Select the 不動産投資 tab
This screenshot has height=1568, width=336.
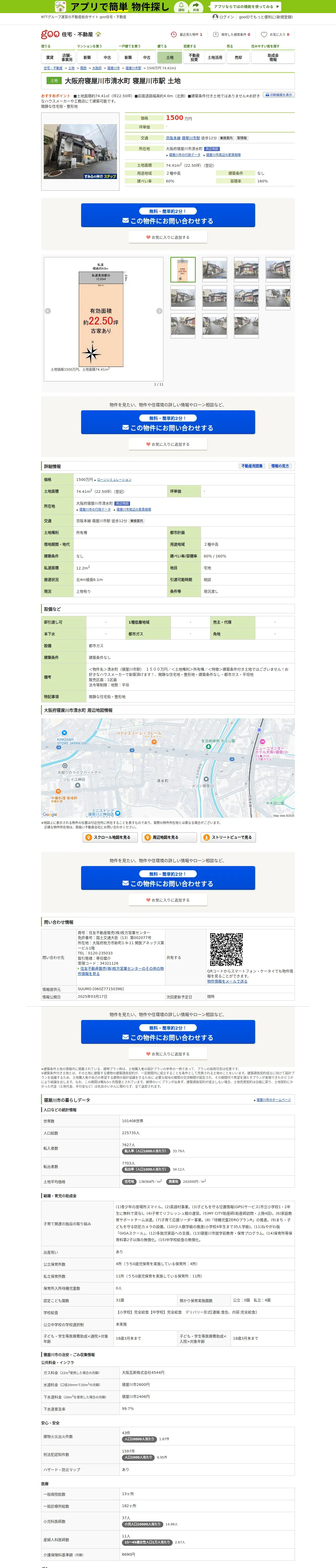click(x=194, y=58)
